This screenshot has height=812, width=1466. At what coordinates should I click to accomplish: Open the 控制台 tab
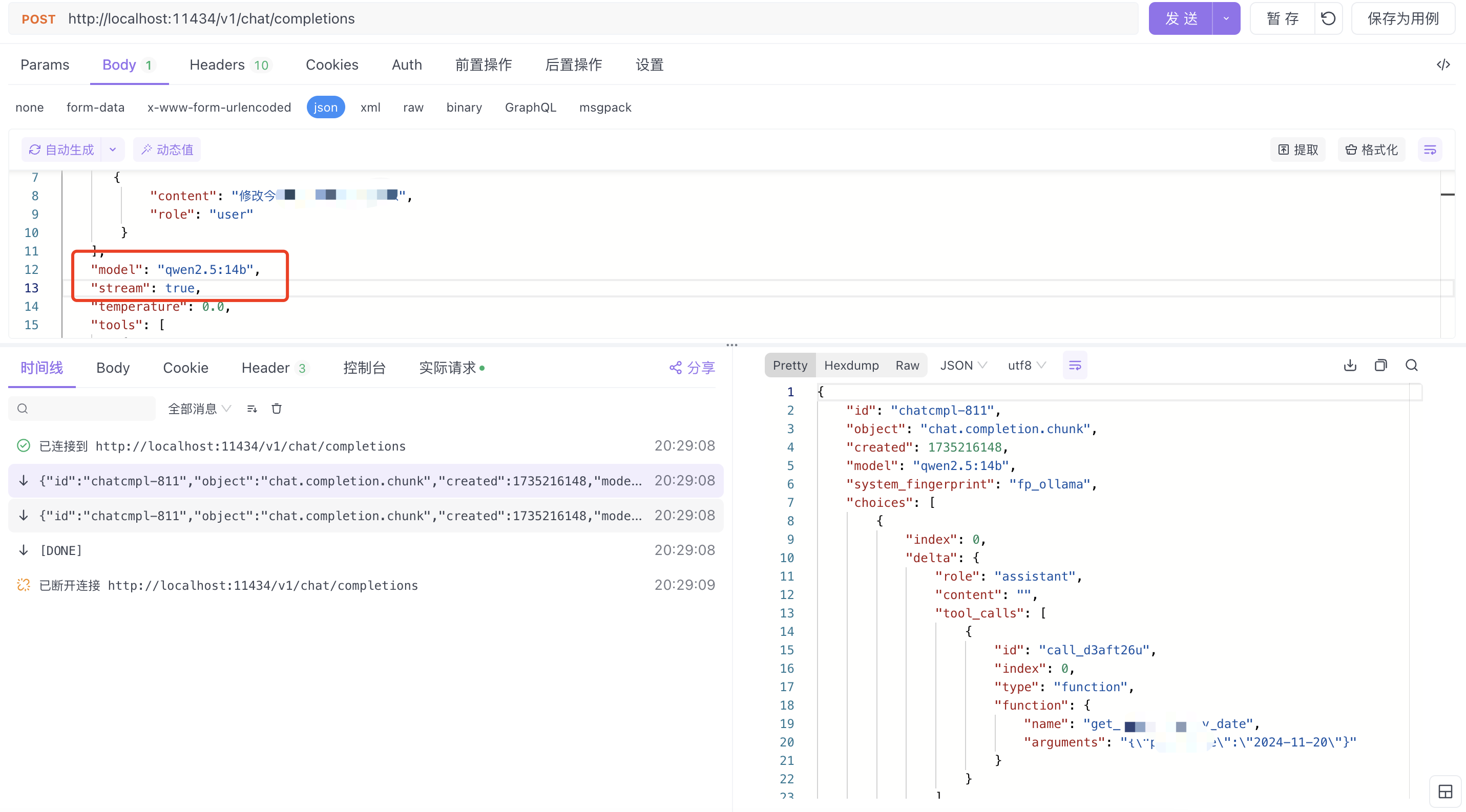coord(364,368)
